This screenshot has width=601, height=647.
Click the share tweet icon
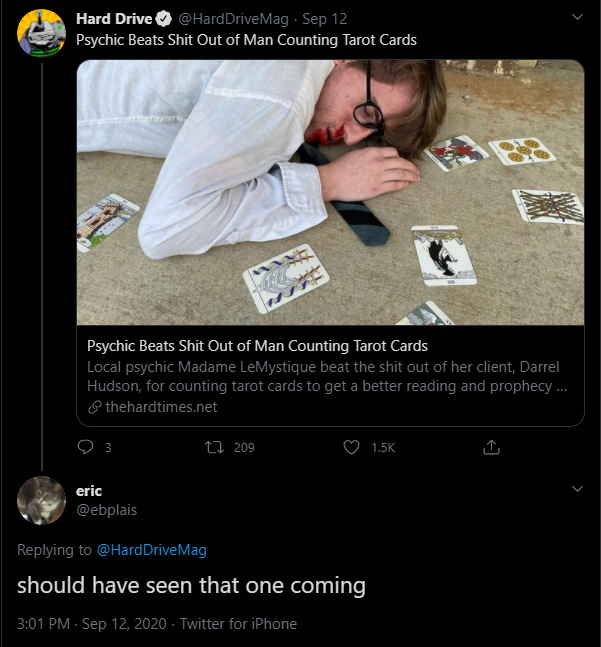(491, 447)
